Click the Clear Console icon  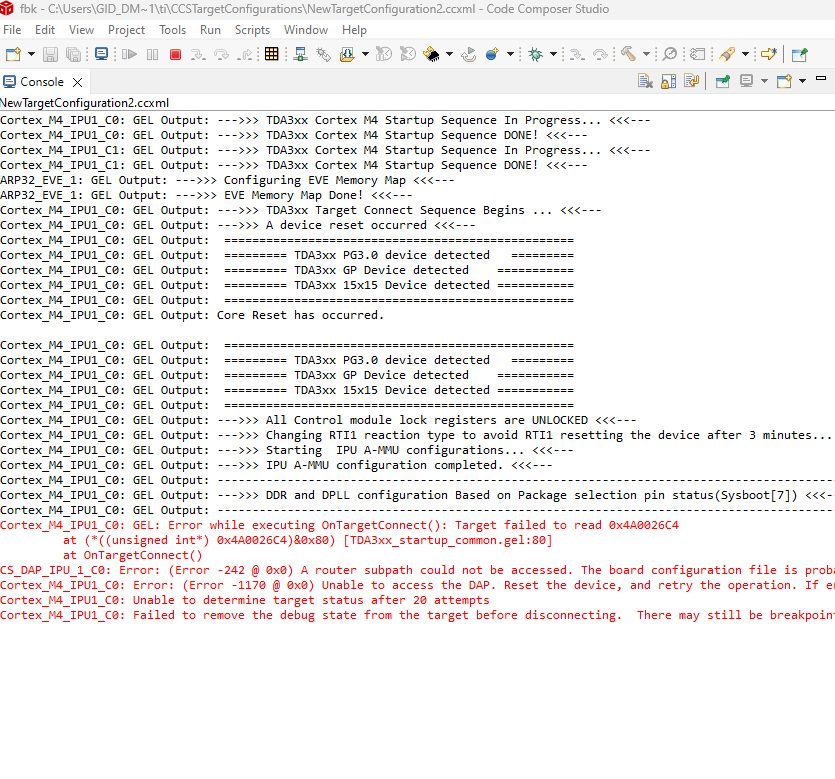(645, 81)
